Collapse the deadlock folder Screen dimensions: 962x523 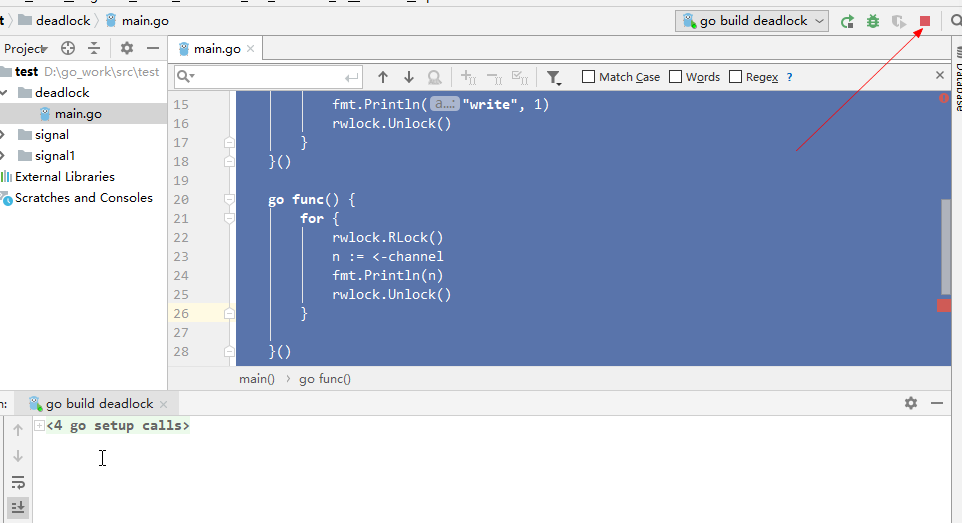tap(4, 93)
